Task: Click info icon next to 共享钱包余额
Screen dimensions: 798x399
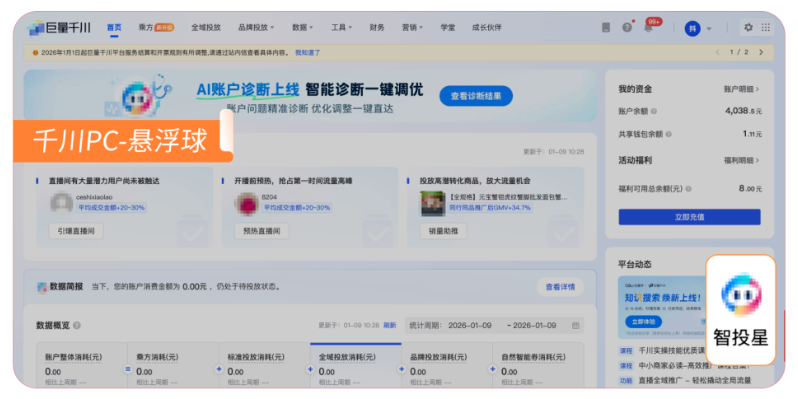Action: pyautogui.click(x=669, y=134)
